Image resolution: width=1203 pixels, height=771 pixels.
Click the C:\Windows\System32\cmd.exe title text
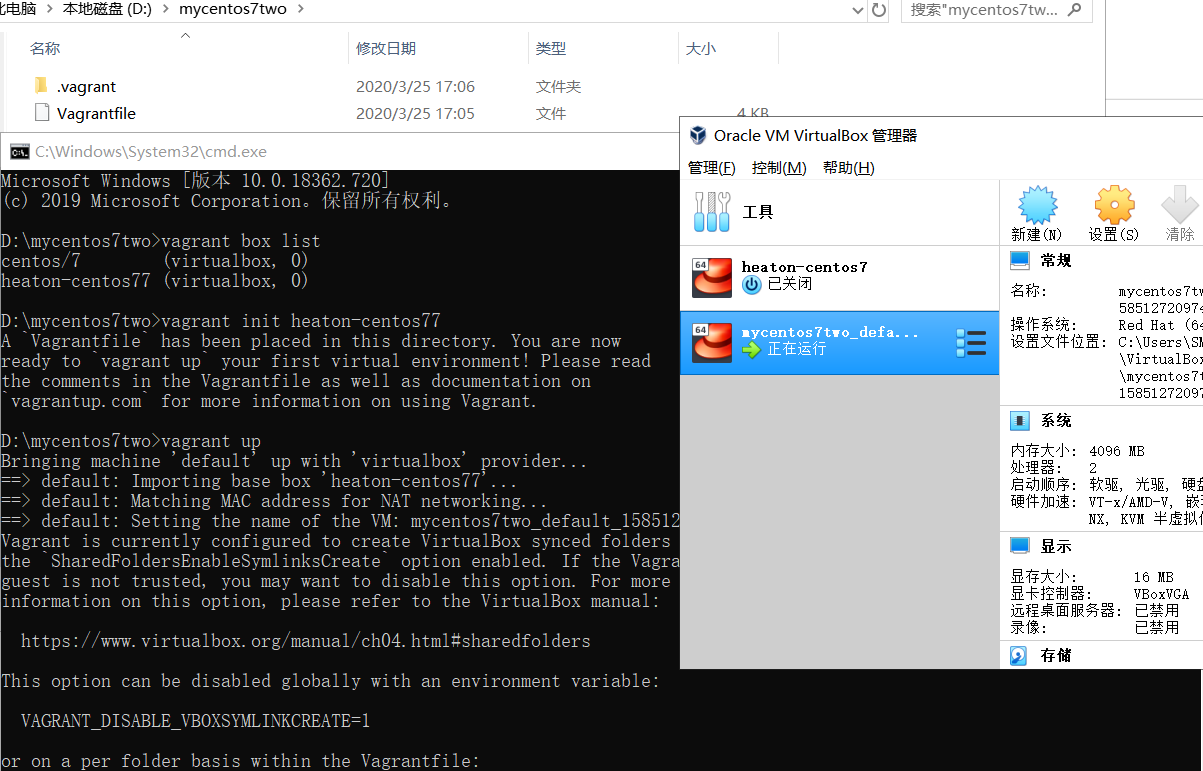151,152
